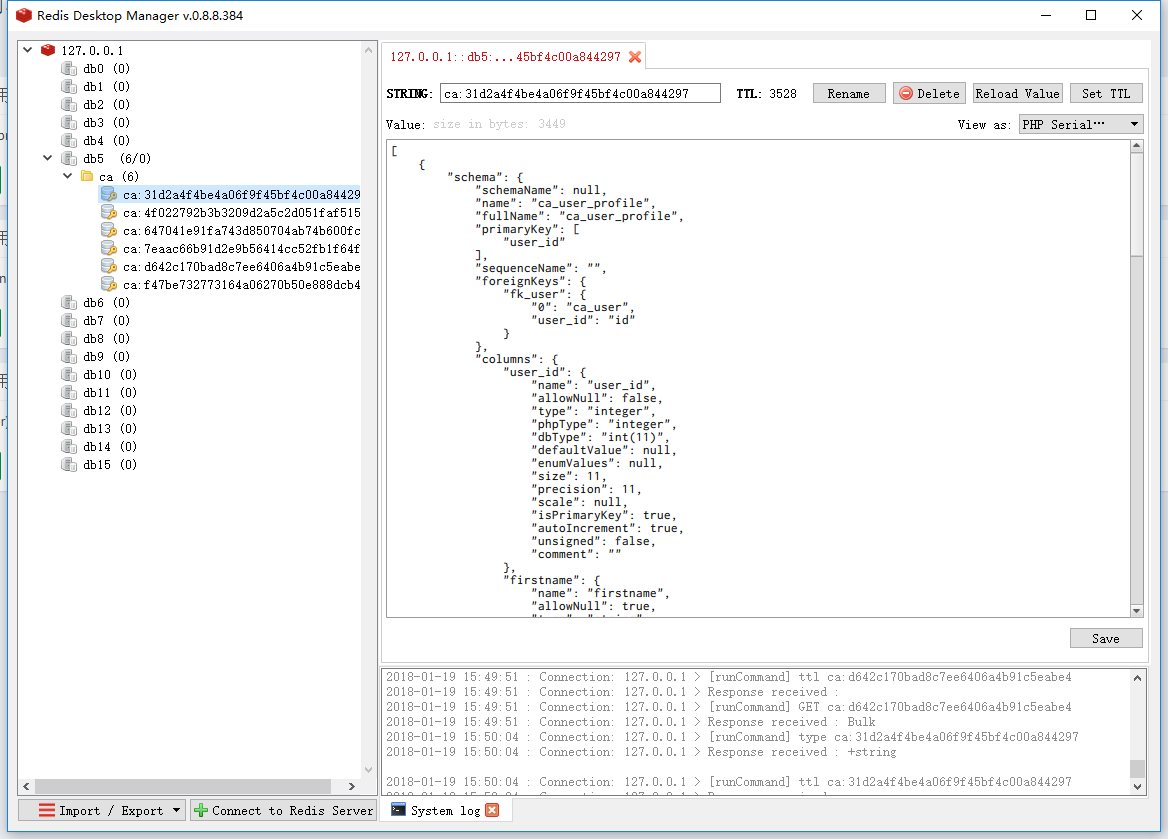Click the red Redis server icon for 127.0.0.1

(x=48, y=50)
